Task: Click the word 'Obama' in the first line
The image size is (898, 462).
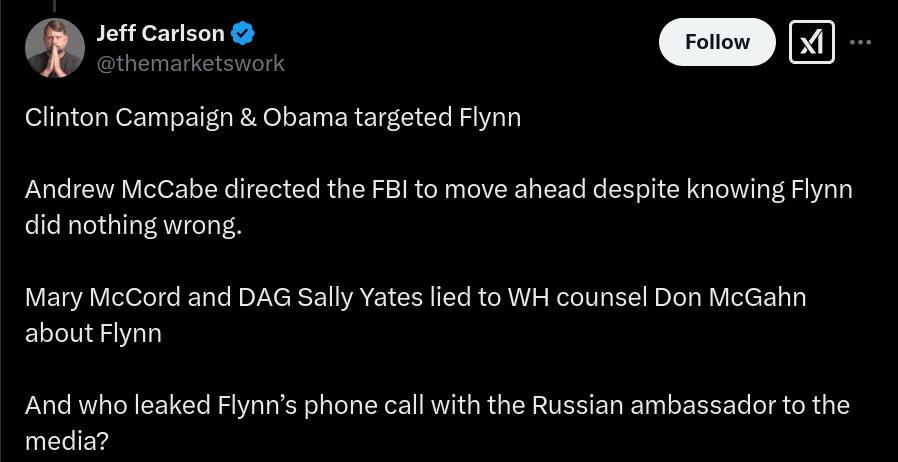Action: pos(305,117)
